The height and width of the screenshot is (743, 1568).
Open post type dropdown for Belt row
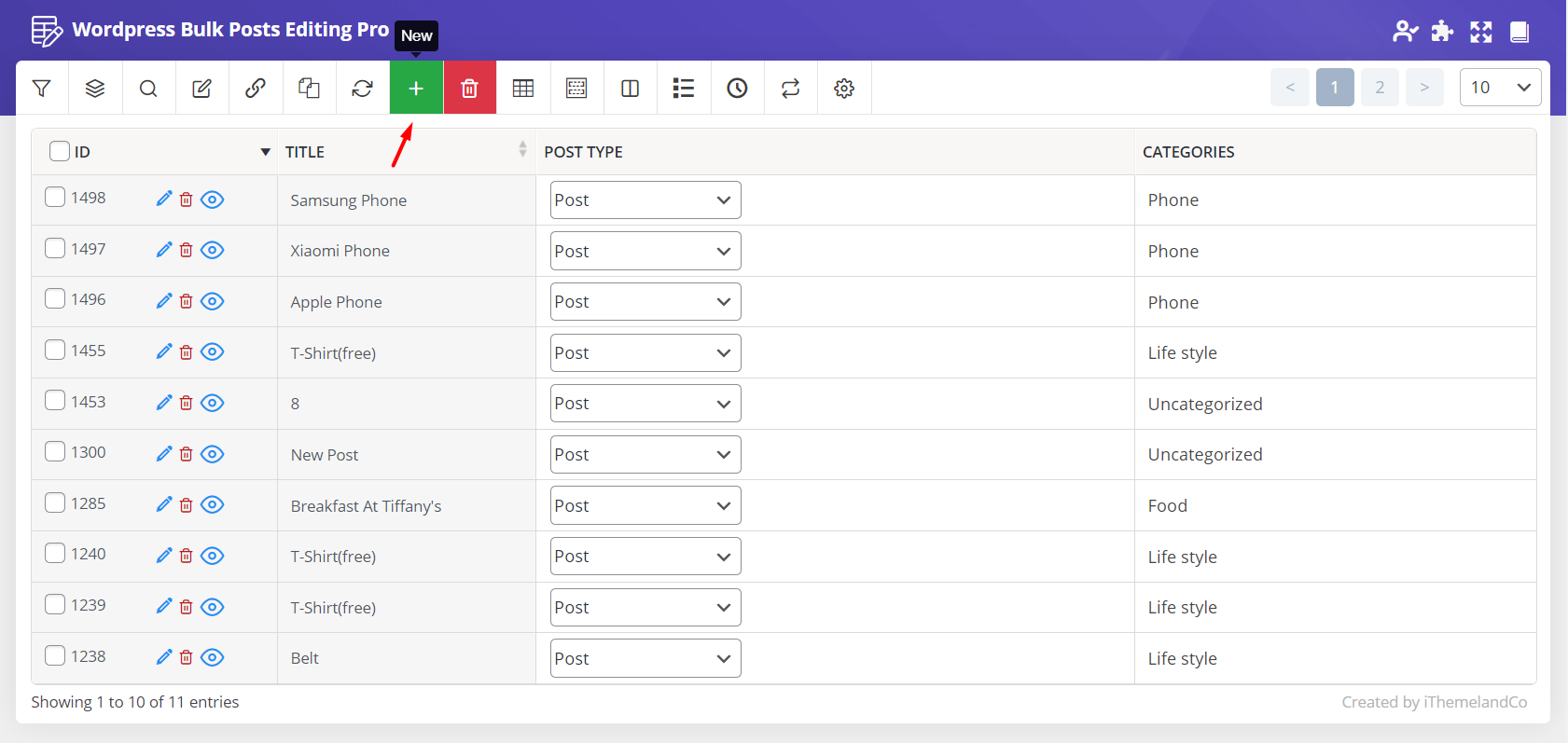tap(645, 658)
